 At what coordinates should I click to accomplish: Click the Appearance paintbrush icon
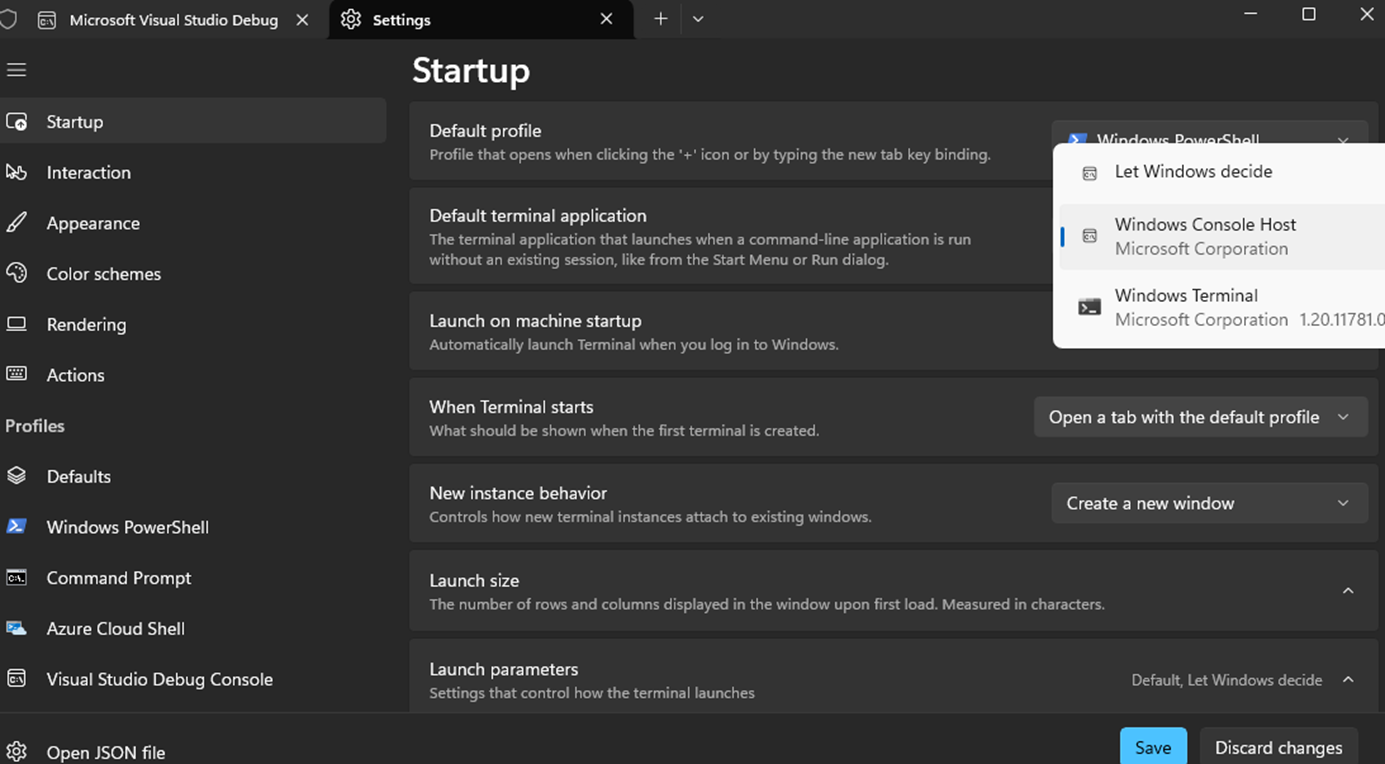click(x=16, y=223)
